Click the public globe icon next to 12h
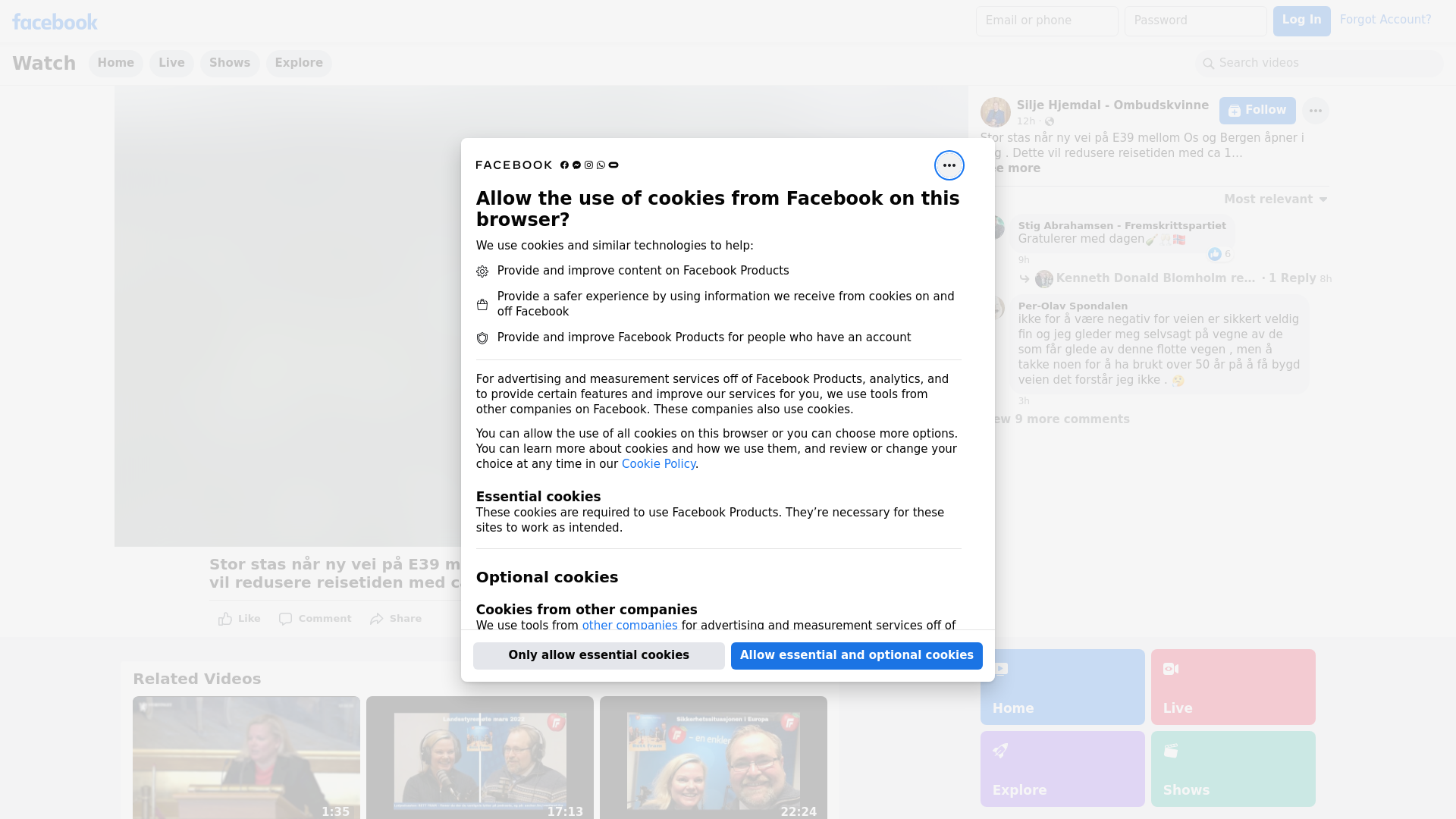This screenshot has height=819, width=1456. 1049,121
